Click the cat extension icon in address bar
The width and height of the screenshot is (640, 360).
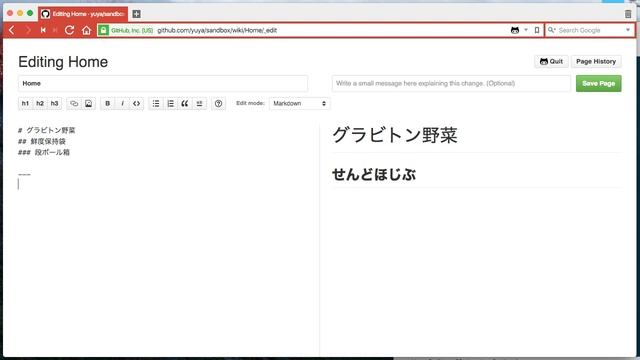tap(515, 30)
